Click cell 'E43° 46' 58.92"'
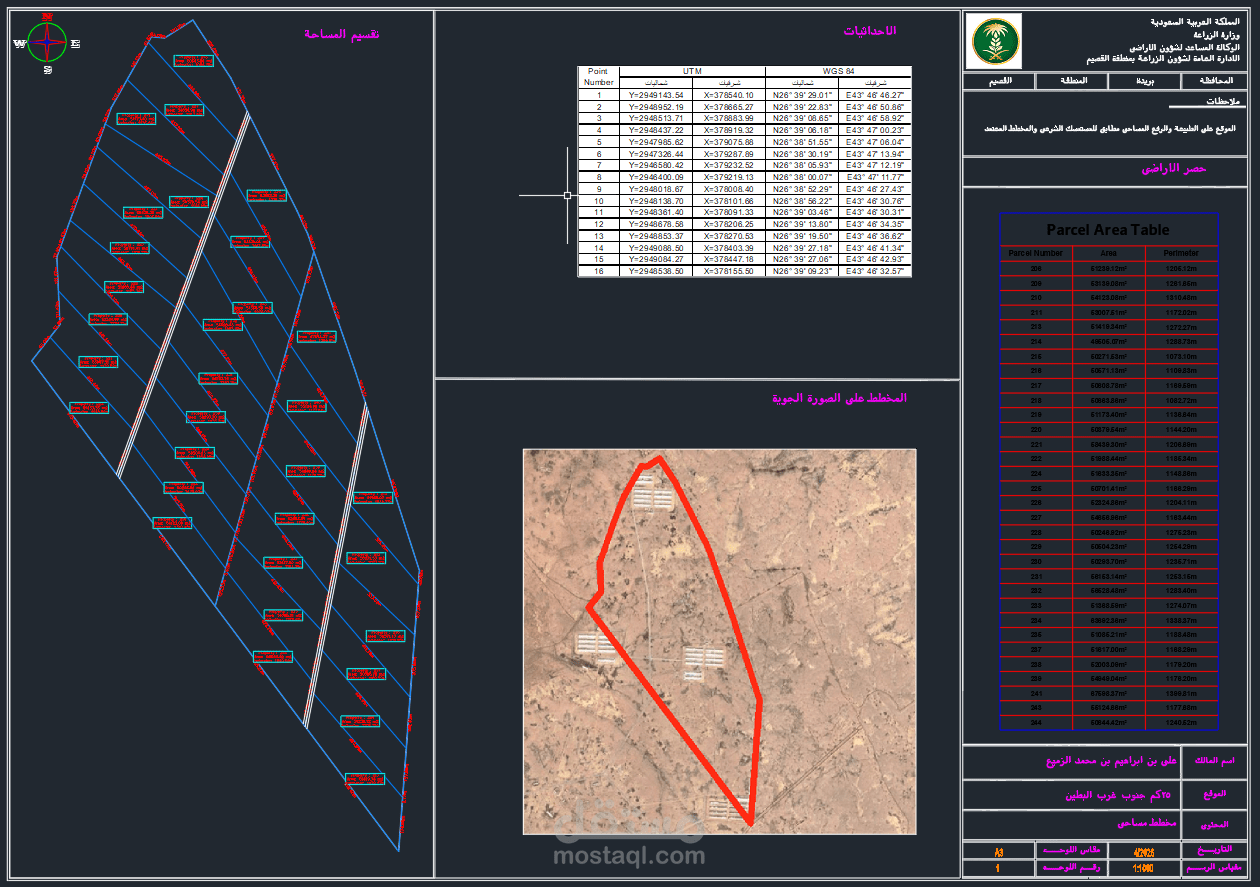The image size is (1260, 887). point(875,118)
